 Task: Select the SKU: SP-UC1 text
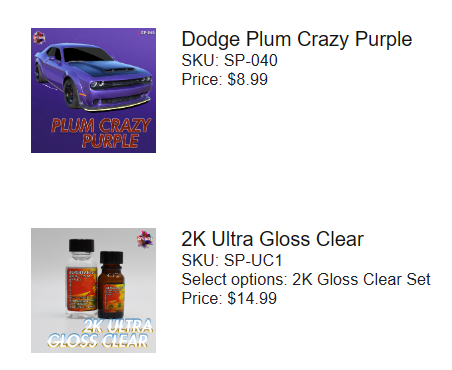(x=232, y=260)
